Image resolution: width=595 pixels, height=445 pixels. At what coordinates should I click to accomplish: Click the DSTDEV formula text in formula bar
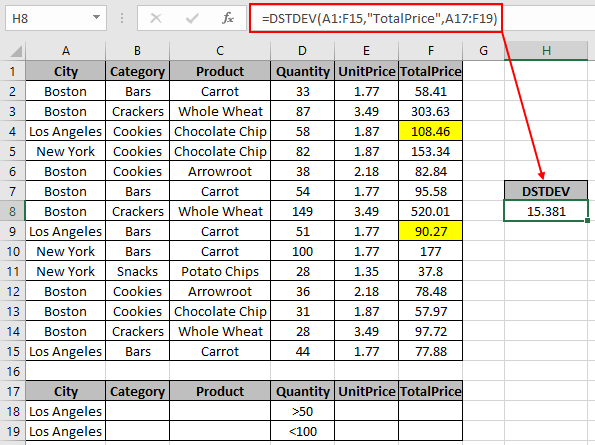coord(379,18)
